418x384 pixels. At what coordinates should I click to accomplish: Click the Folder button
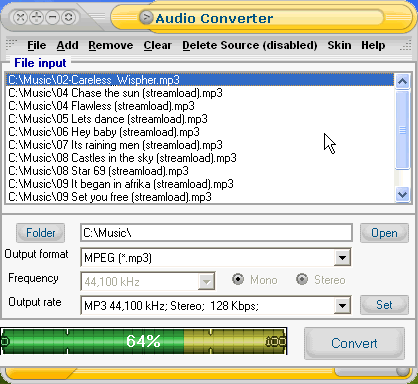41,233
